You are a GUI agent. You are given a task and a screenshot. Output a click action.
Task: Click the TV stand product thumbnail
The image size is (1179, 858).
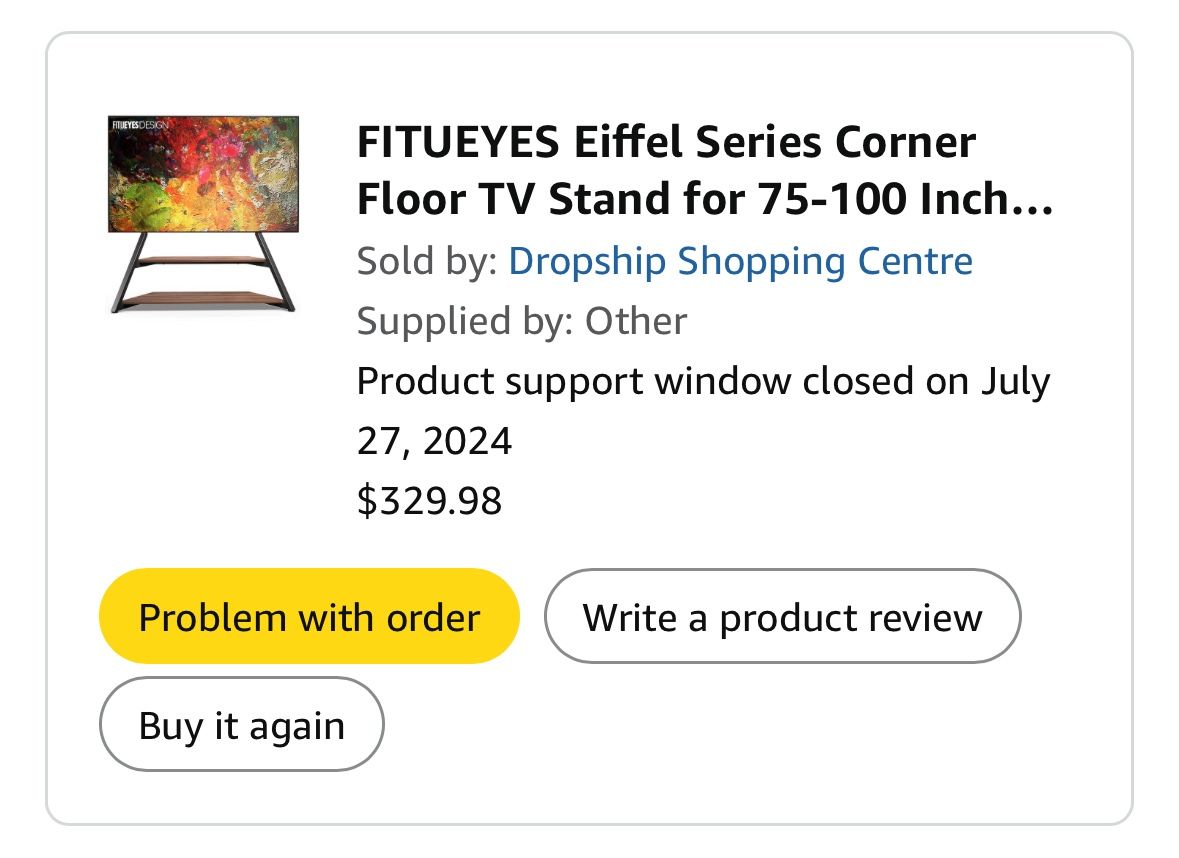click(204, 214)
